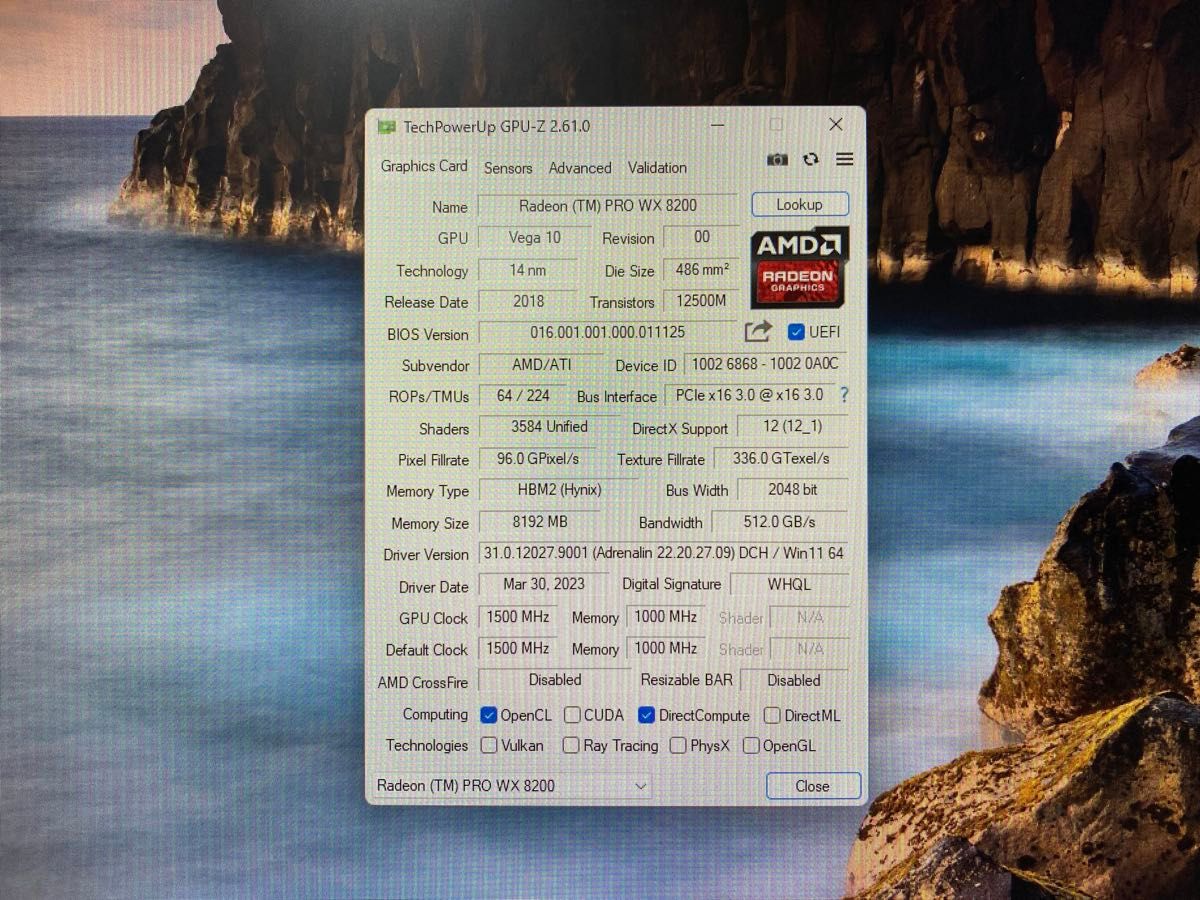
Task: Click the GPU field showing Vega 10
Action: 535,237
